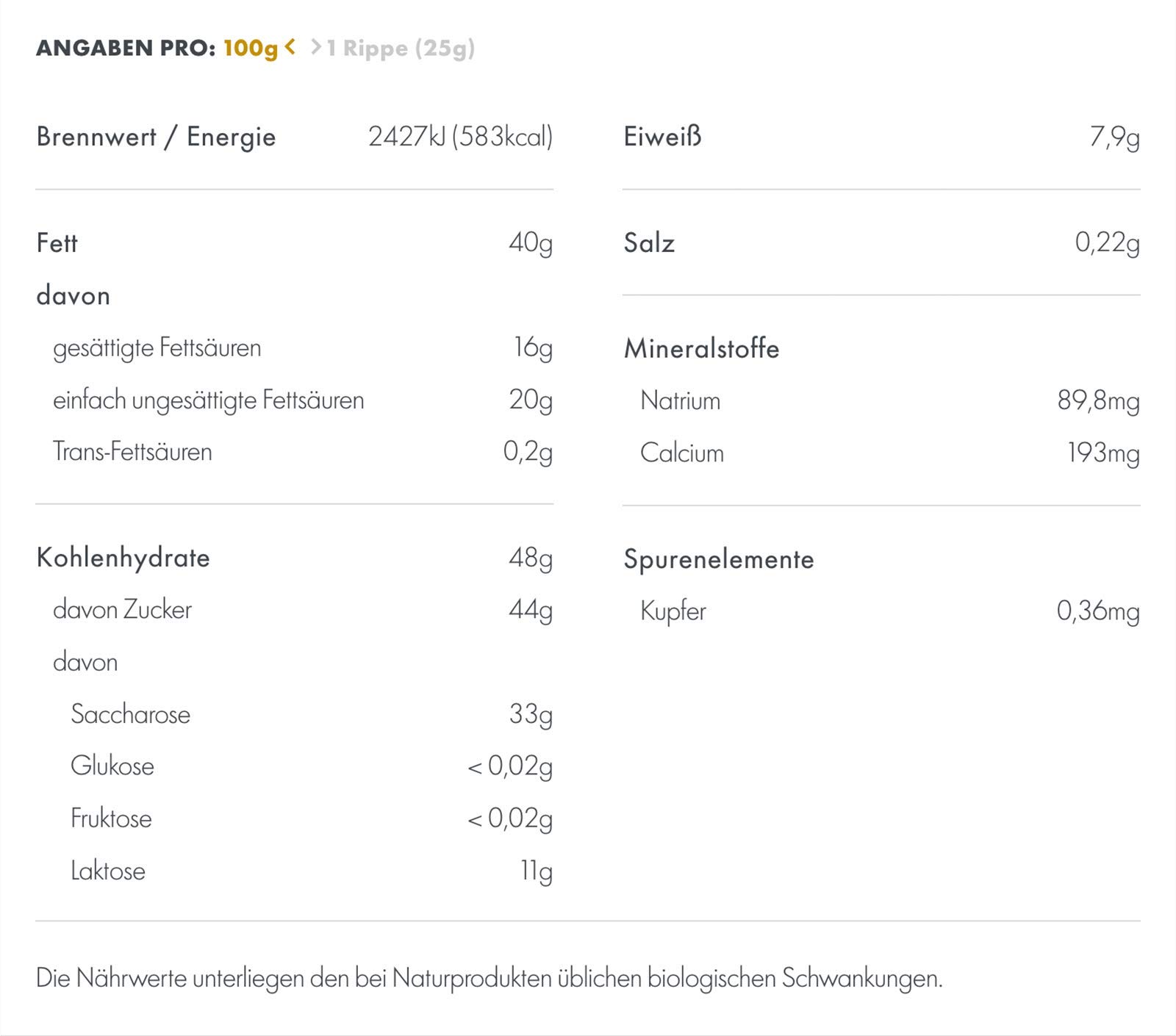Click the ANGABEN PRO heading
Viewport: 1176px width, 1036px height.
125,48
